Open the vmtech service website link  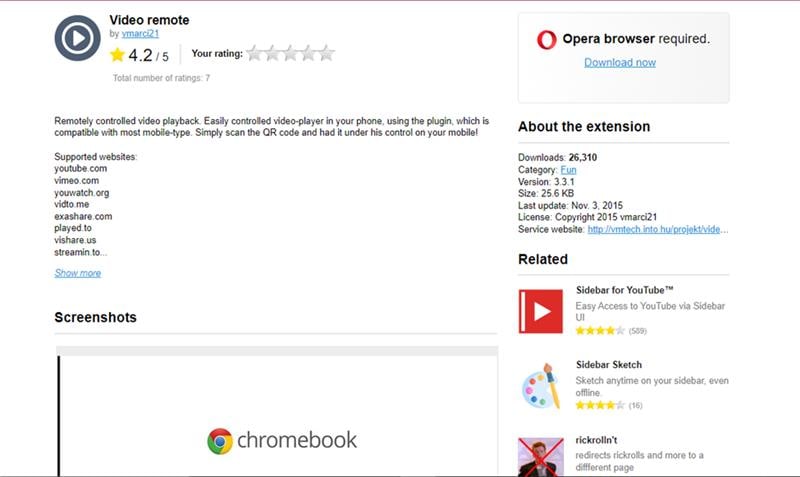[658, 229]
